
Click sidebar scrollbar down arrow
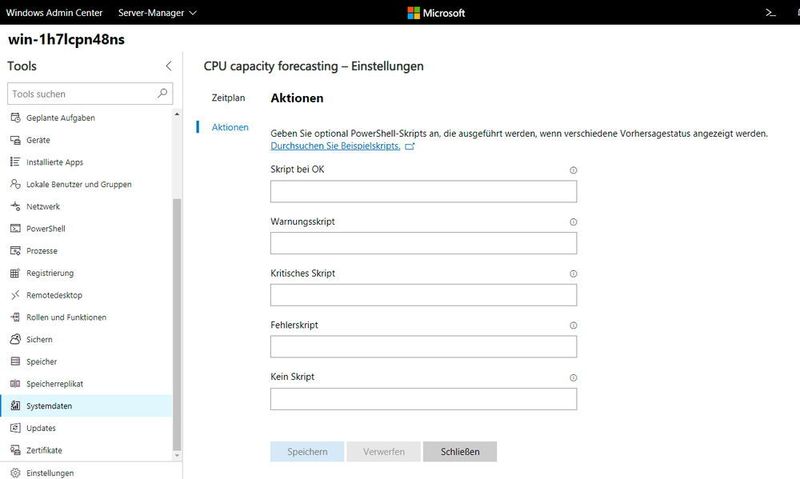177,456
